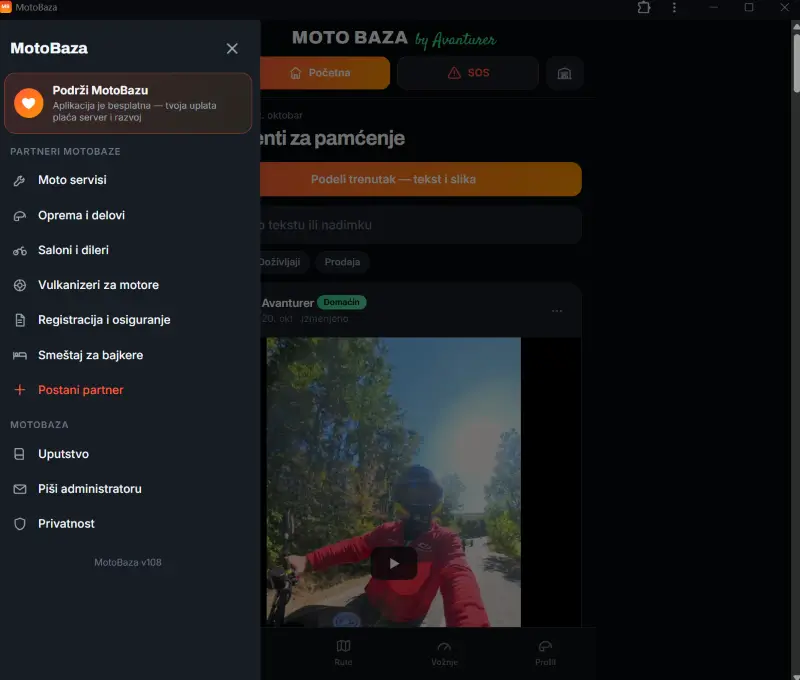800x680 pixels.
Task: Click helmet icon beside Oprema i delovi
Action: [x=19, y=216]
